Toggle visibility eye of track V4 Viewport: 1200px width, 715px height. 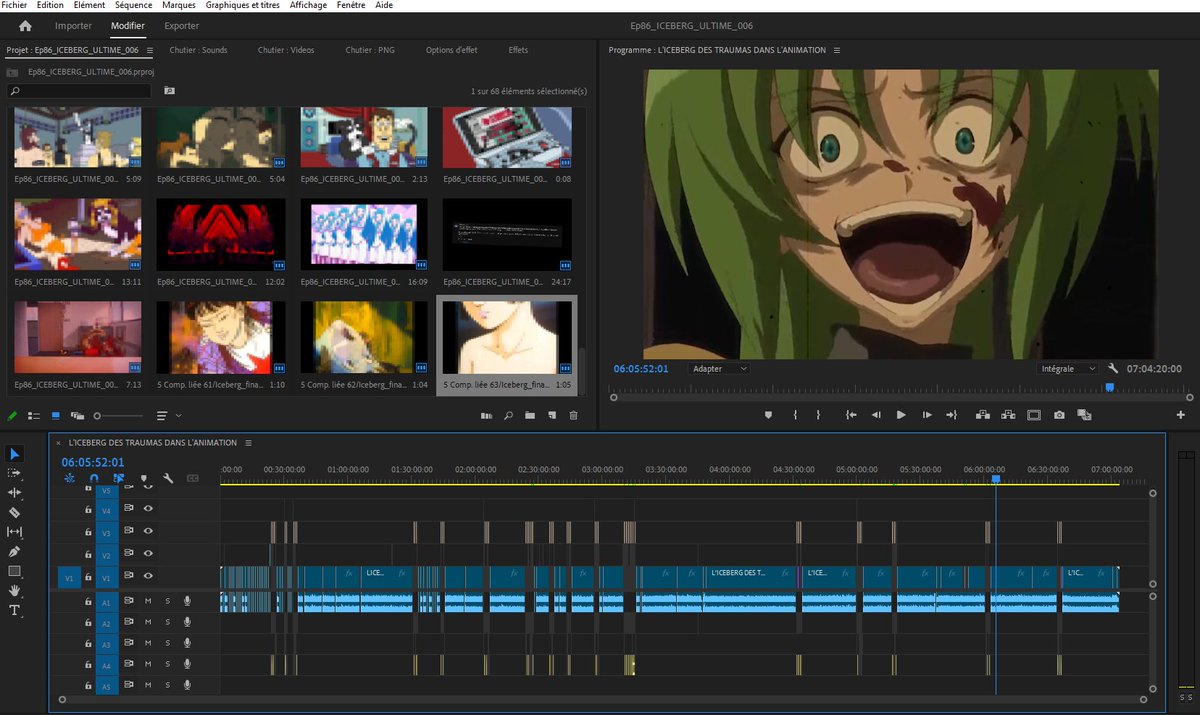point(148,510)
